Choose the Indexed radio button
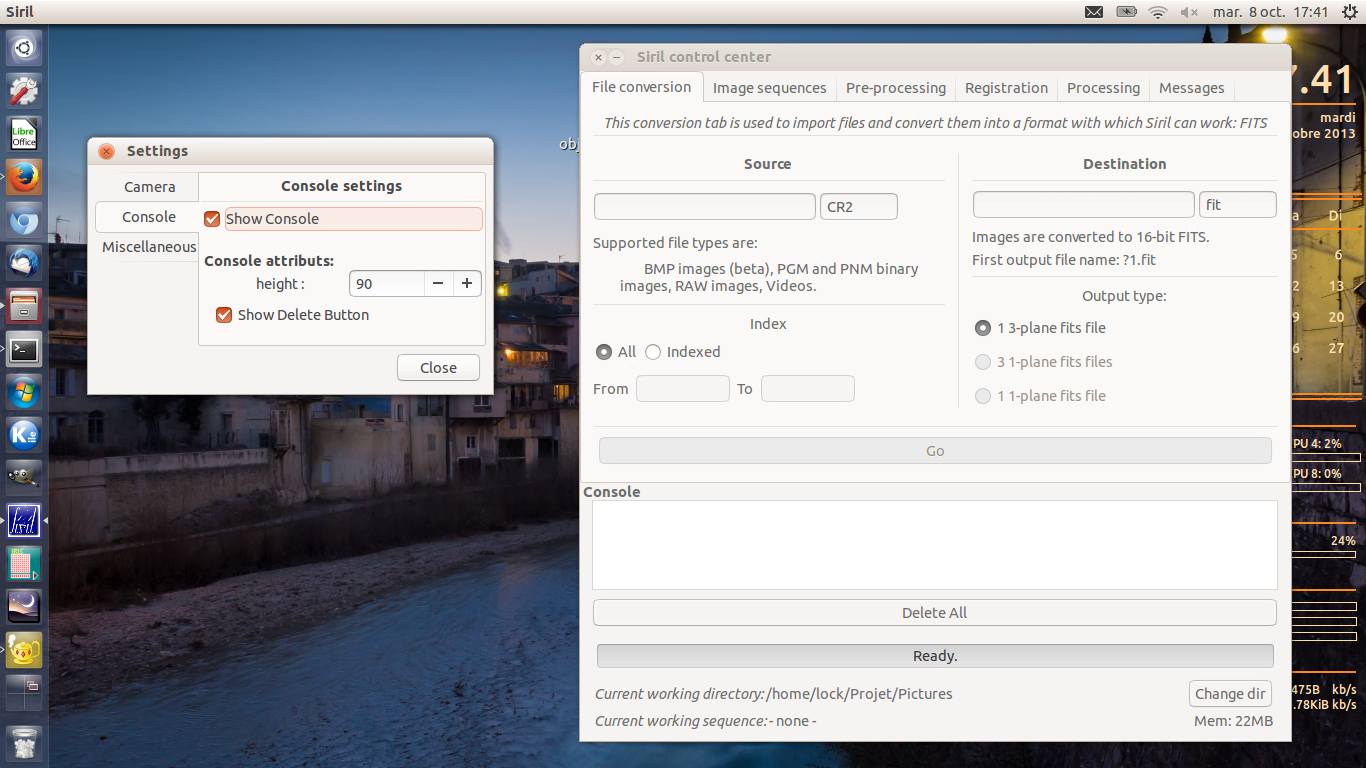 (653, 352)
